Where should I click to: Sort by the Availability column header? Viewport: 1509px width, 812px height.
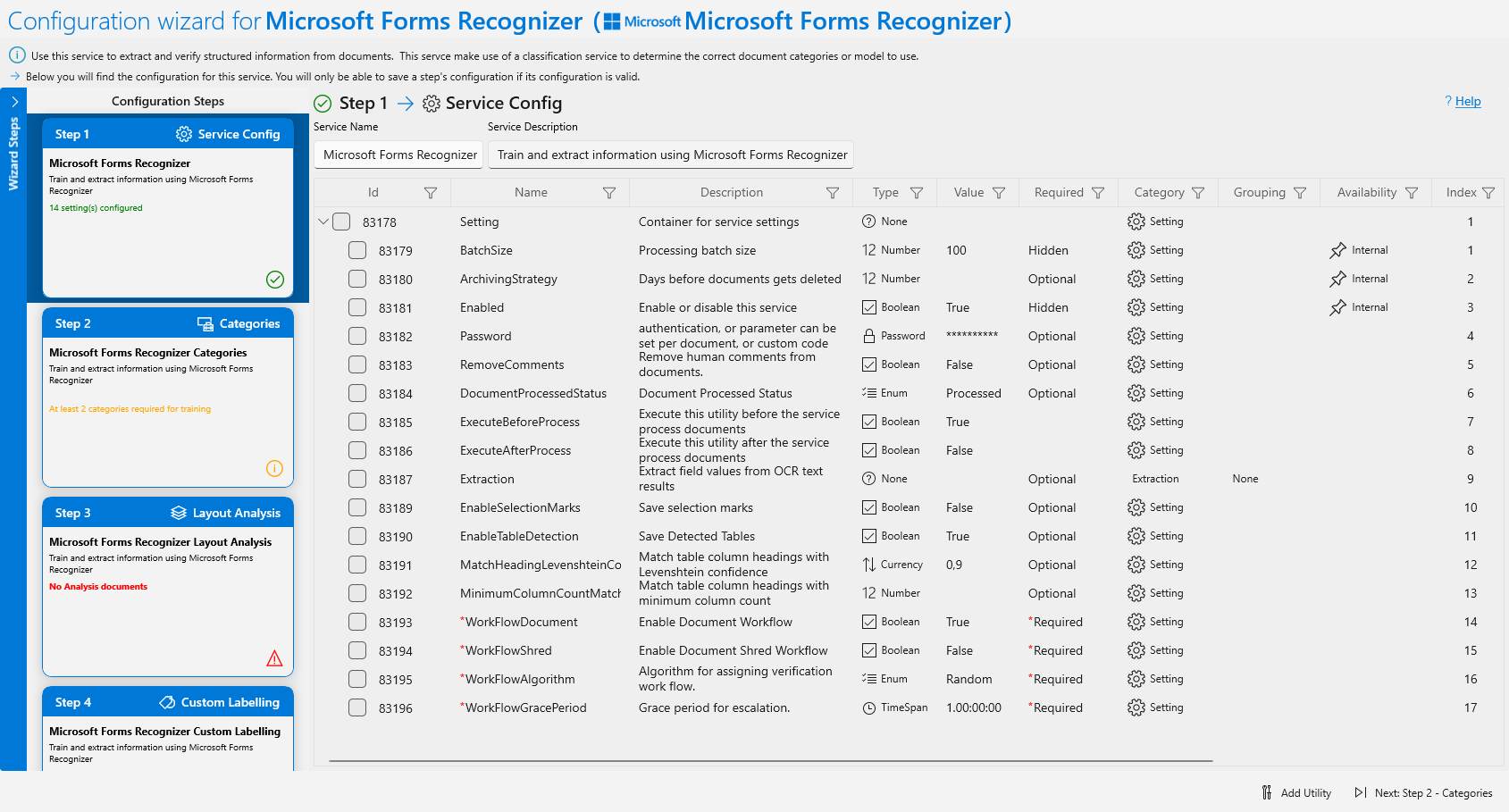1366,193
